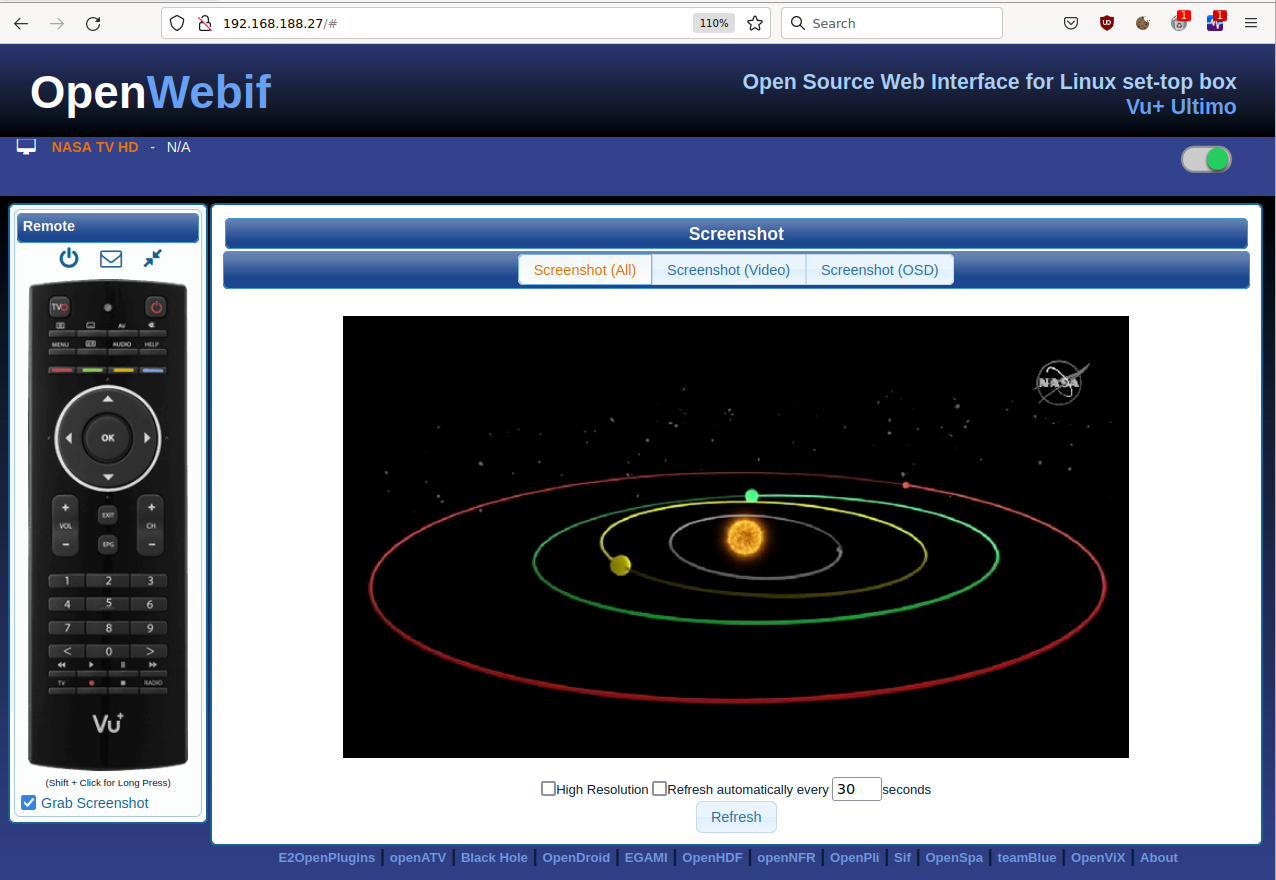Open the openATV footer link
1276x880 pixels.
pos(418,858)
